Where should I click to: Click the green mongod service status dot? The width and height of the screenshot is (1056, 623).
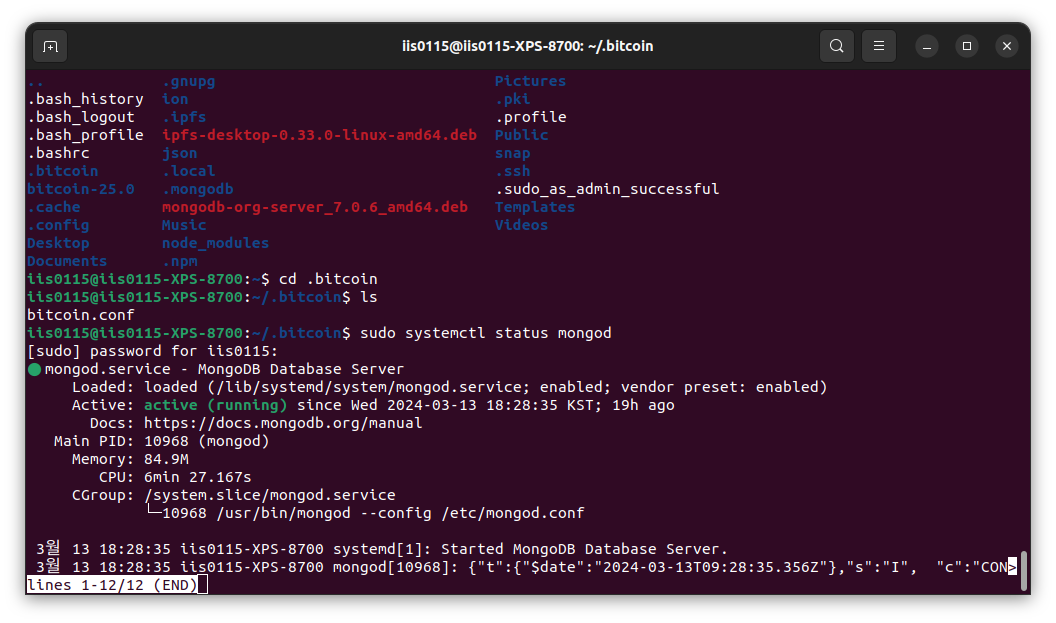(x=34, y=370)
